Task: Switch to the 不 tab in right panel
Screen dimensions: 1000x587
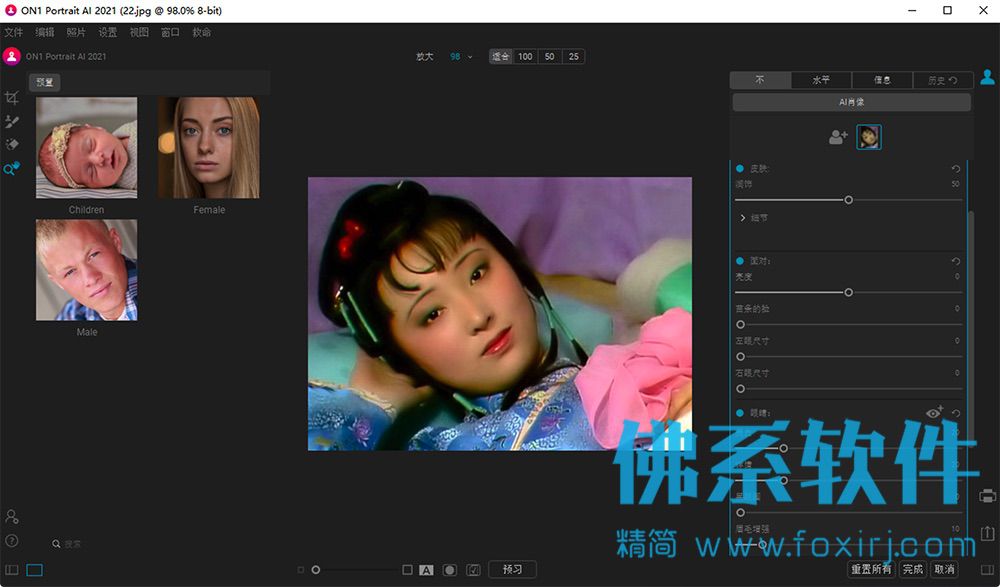Action: (760, 80)
